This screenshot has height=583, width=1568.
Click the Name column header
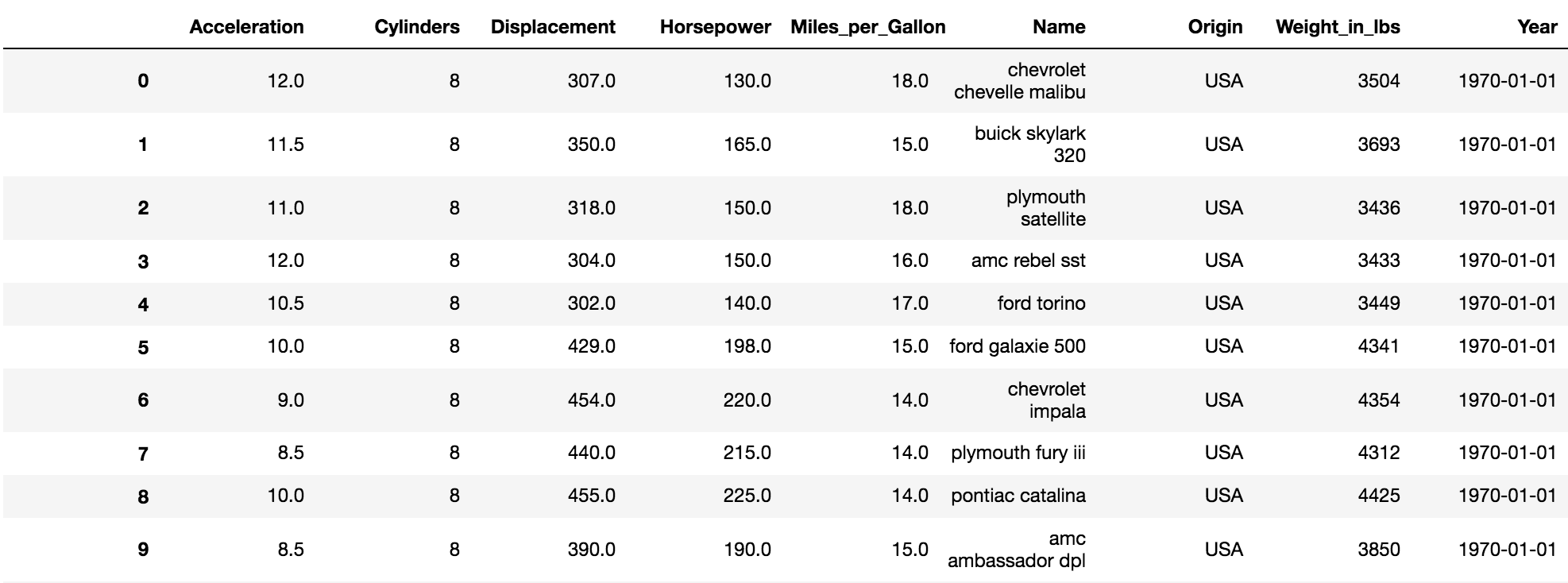[1059, 27]
